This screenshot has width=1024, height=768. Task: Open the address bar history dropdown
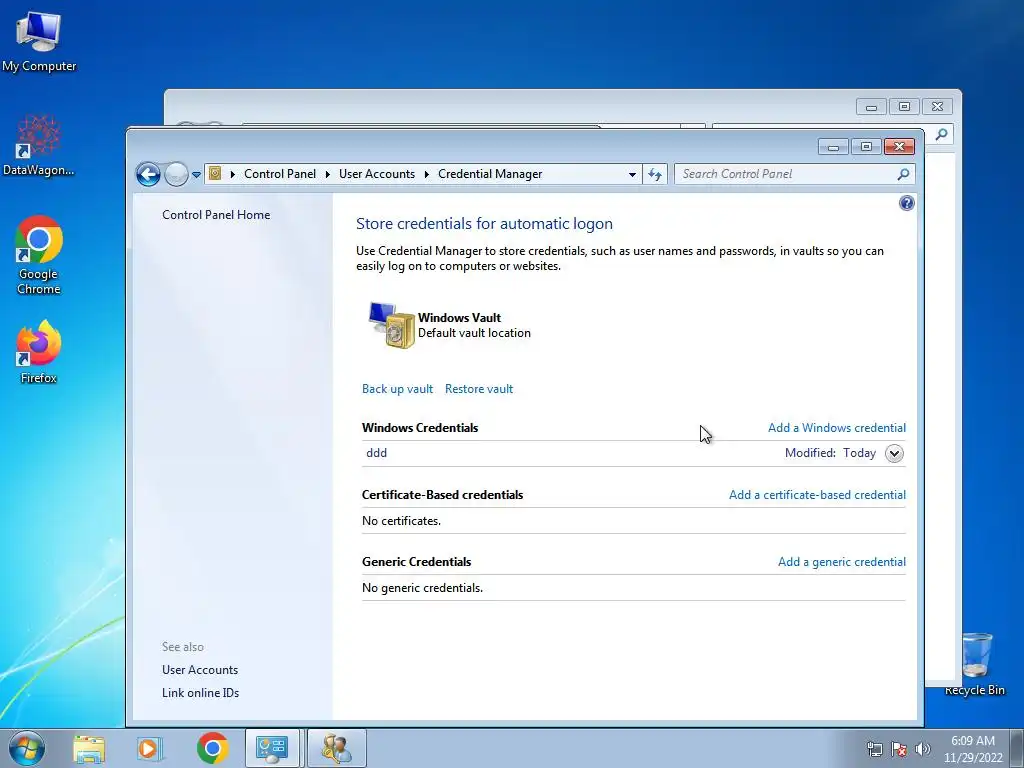pyautogui.click(x=632, y=174)
